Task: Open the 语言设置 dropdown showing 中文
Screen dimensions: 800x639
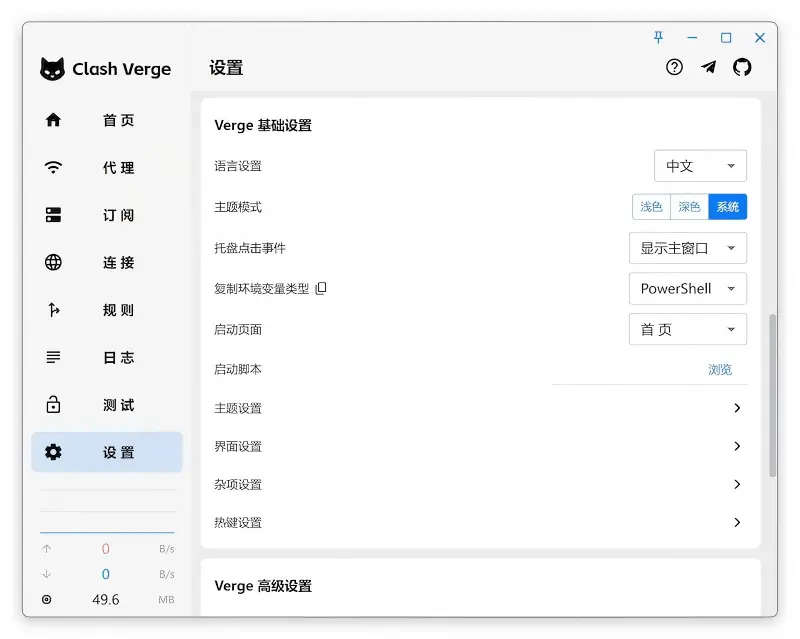Action: tap(700, 166)
